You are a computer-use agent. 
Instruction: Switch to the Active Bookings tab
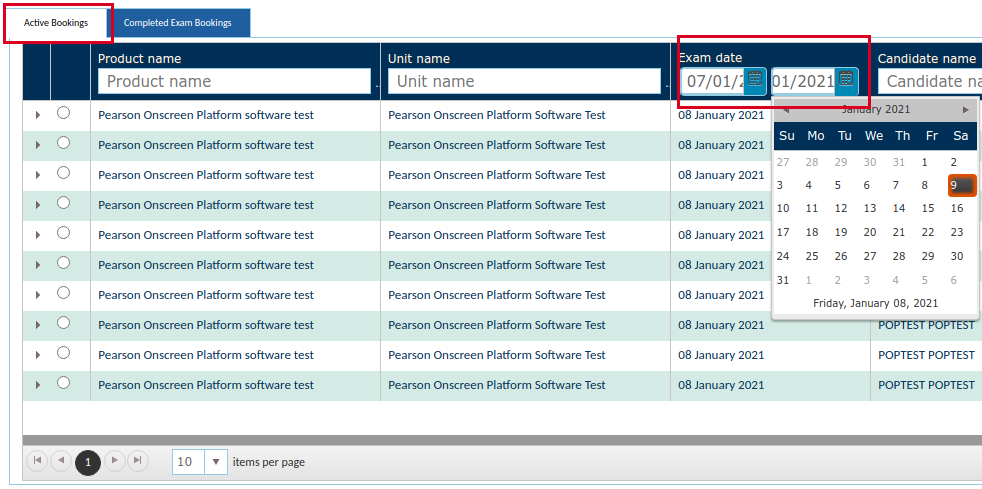click(56, 22)
